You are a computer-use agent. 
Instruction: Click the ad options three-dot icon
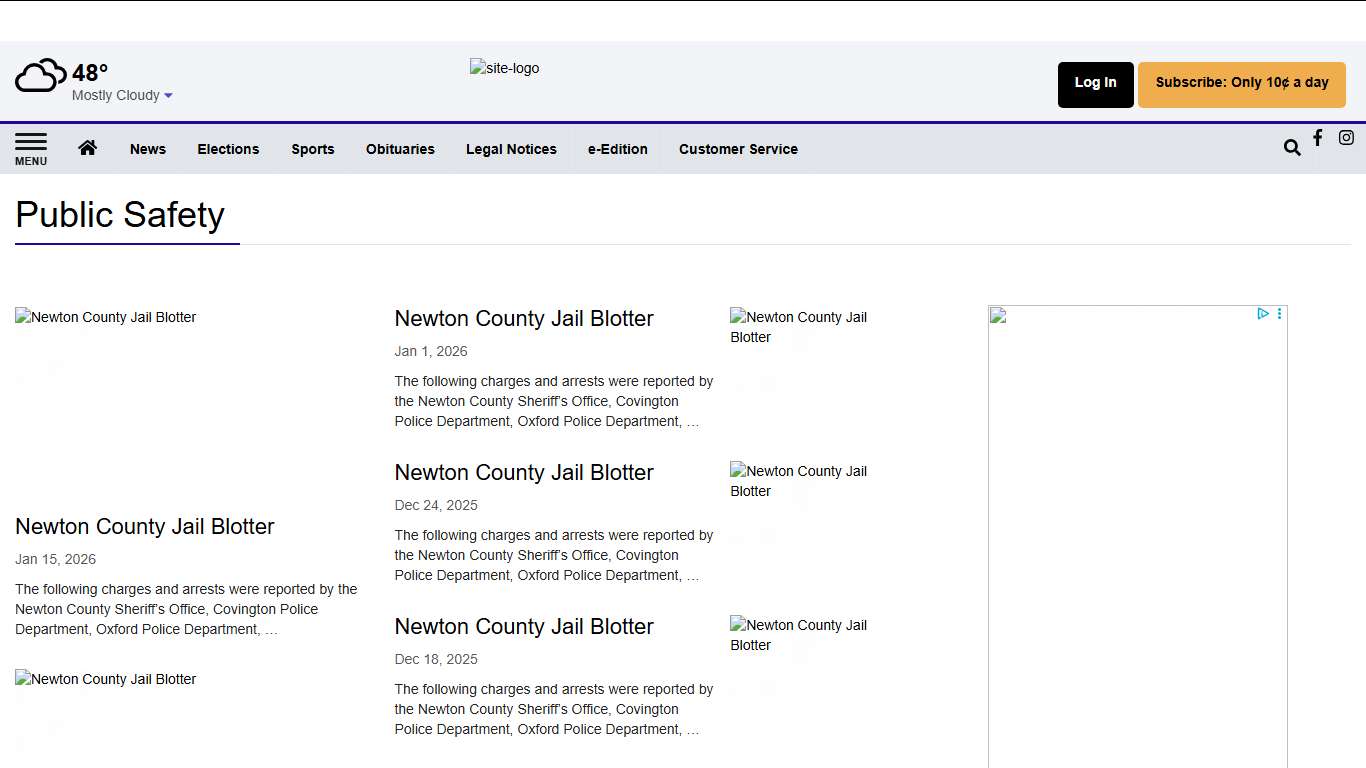point(1279,314)
